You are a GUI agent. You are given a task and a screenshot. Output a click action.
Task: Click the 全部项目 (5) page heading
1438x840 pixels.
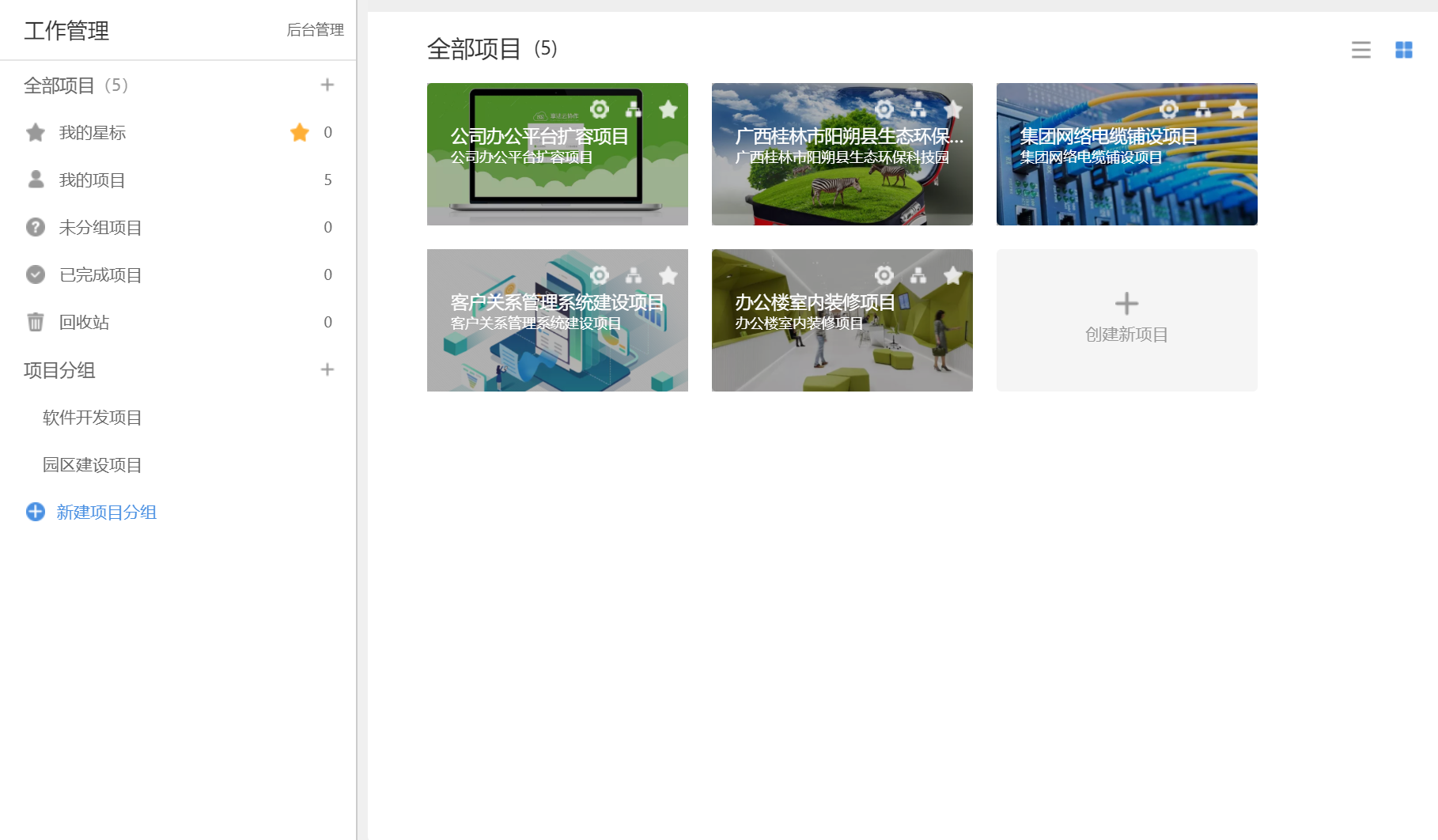(492, 49)
